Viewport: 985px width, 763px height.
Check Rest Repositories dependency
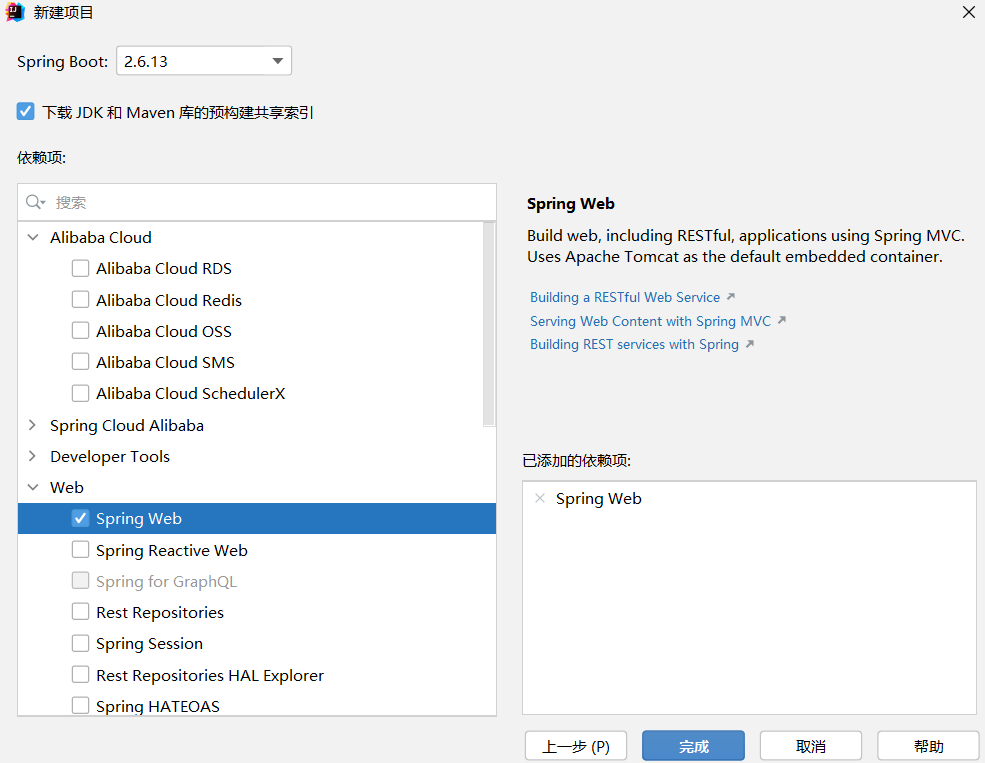point(80,612)
